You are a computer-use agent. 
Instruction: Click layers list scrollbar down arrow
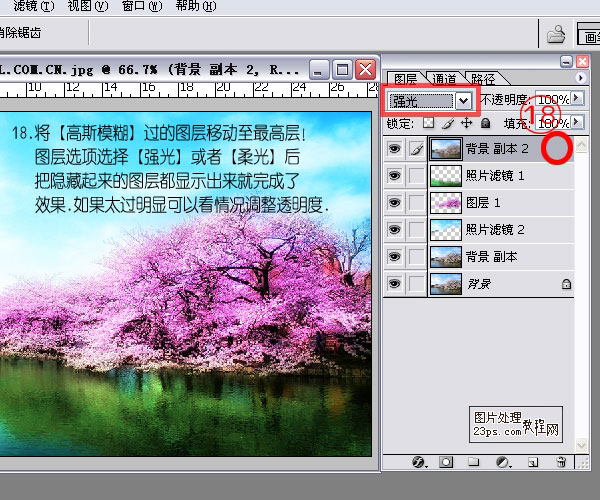[582, 445]
